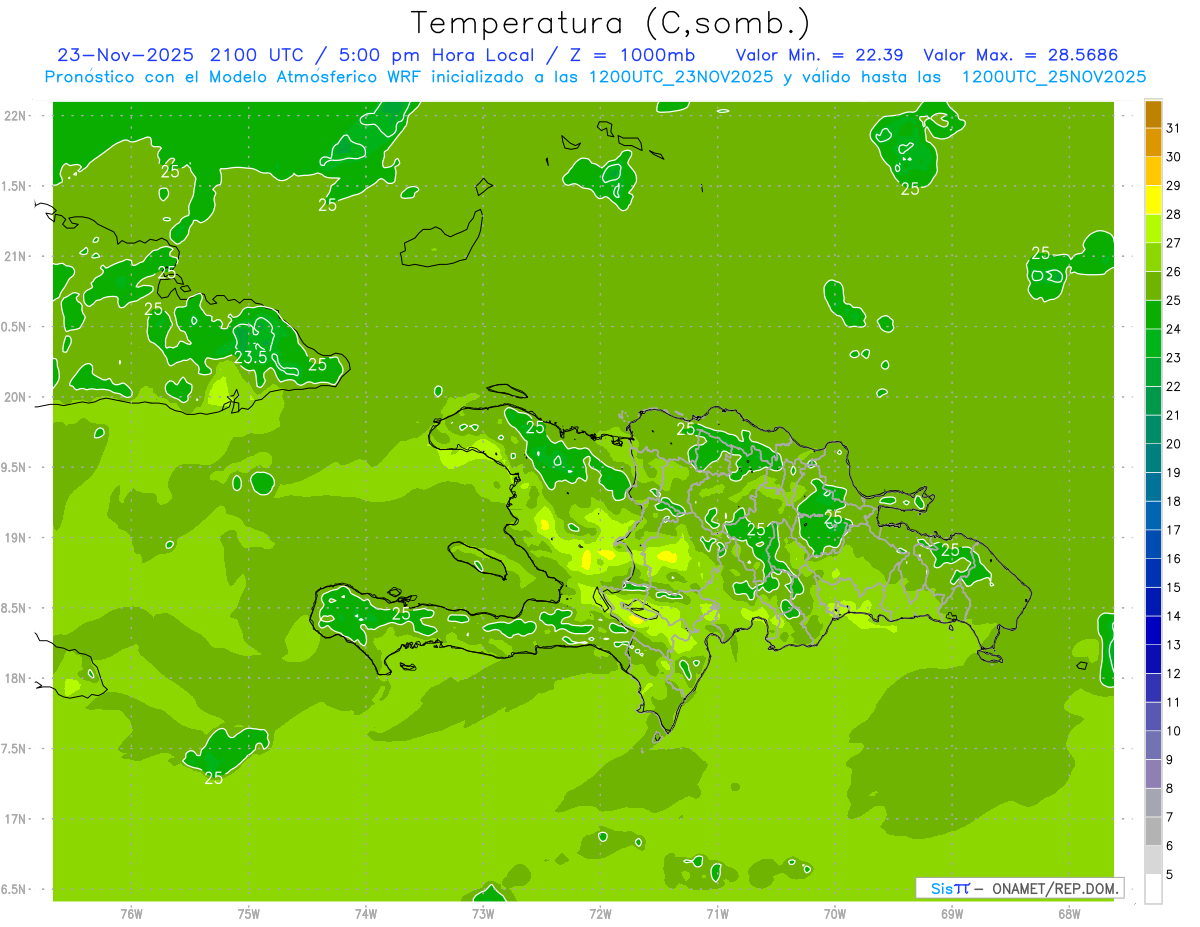Click the "74W" longitude axis label
Viewport: 1200px width, 927px height.
365,913
